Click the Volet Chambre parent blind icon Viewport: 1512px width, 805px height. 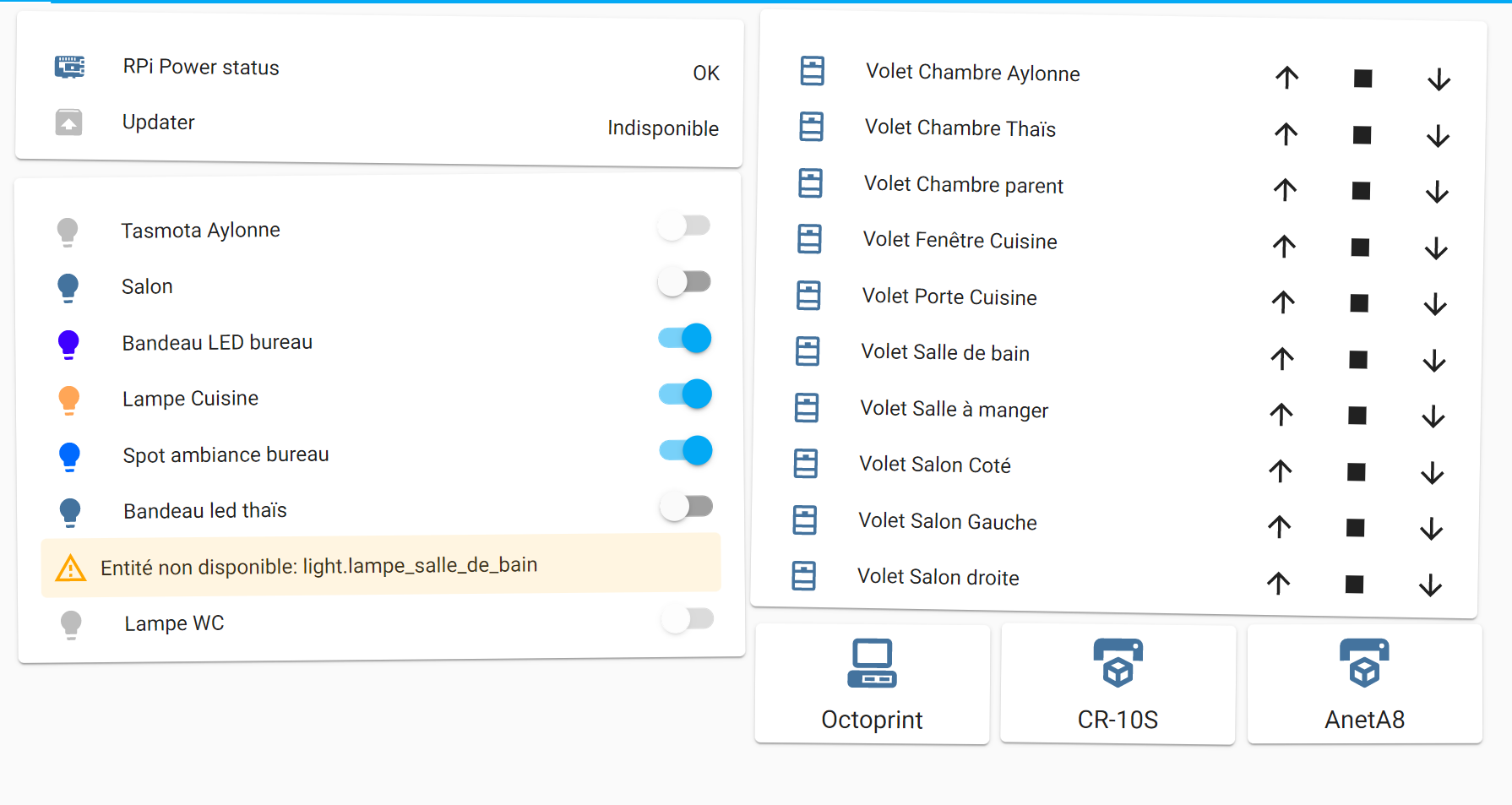811,183
